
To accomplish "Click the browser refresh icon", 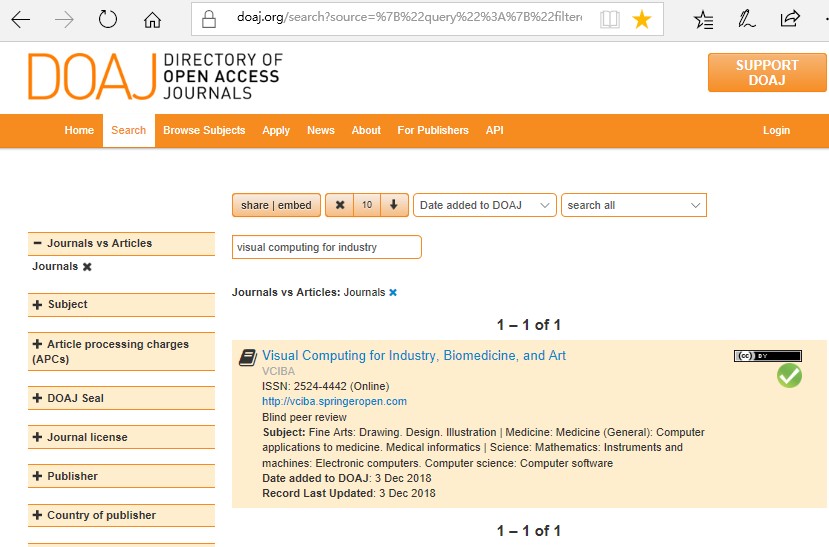I will [108, 19].
